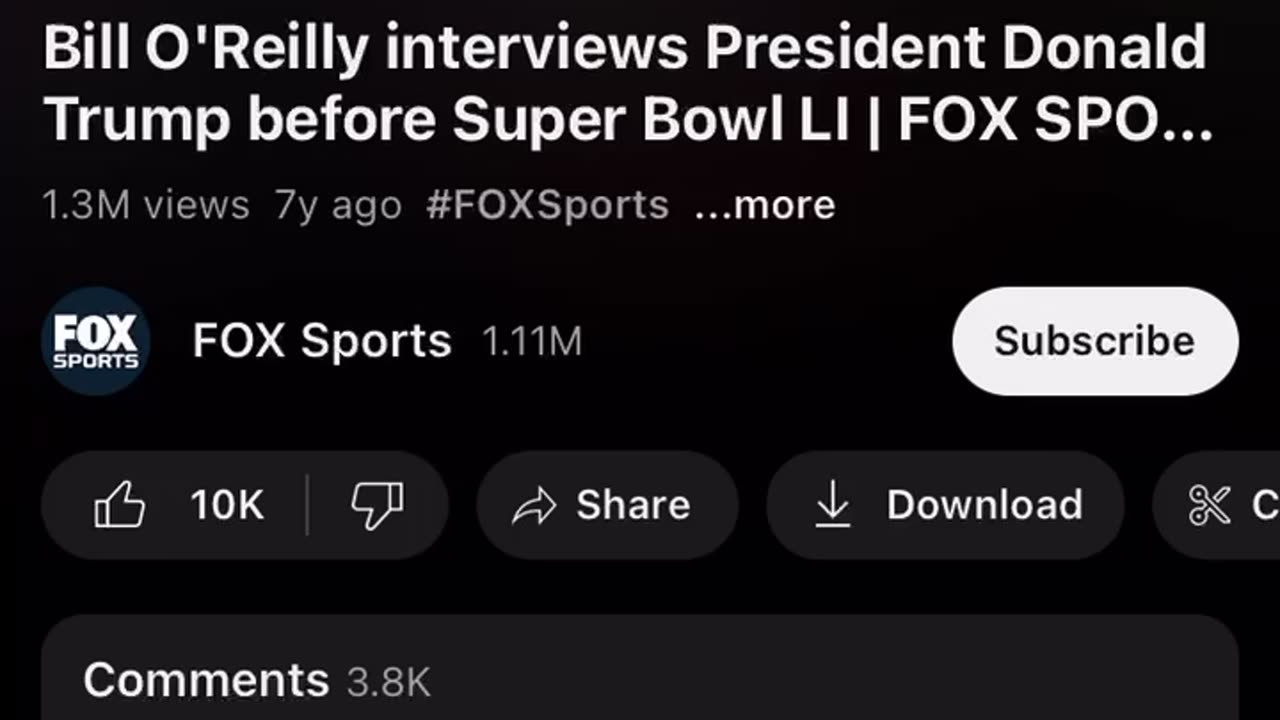The width and height of the screenshot is (1280, 720).
Task: Go to the FOX Sports channel name
Action: [x=322, y=341]
